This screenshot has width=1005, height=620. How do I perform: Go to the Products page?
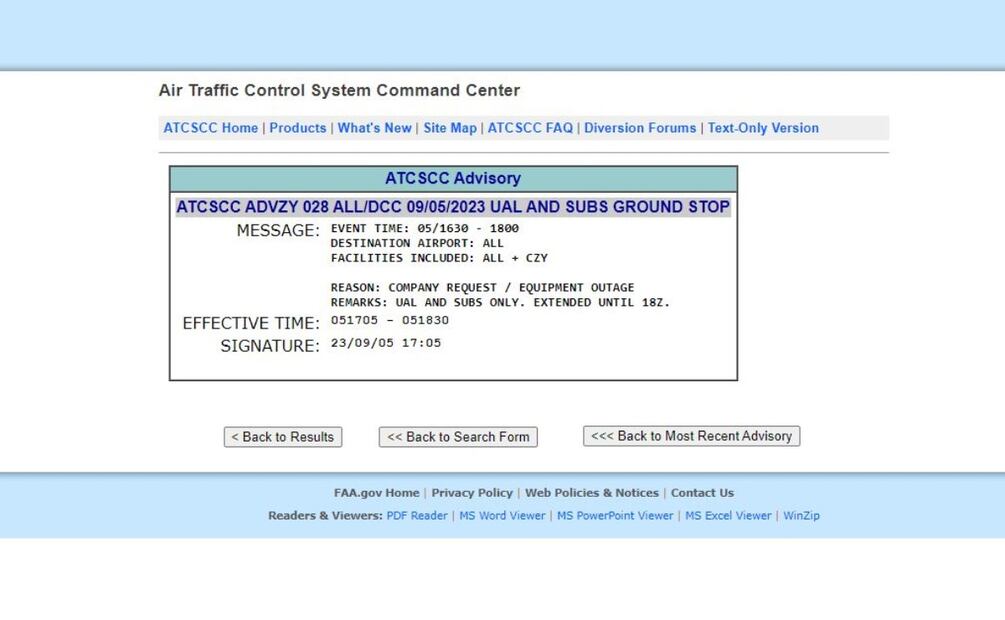[297, 128]
